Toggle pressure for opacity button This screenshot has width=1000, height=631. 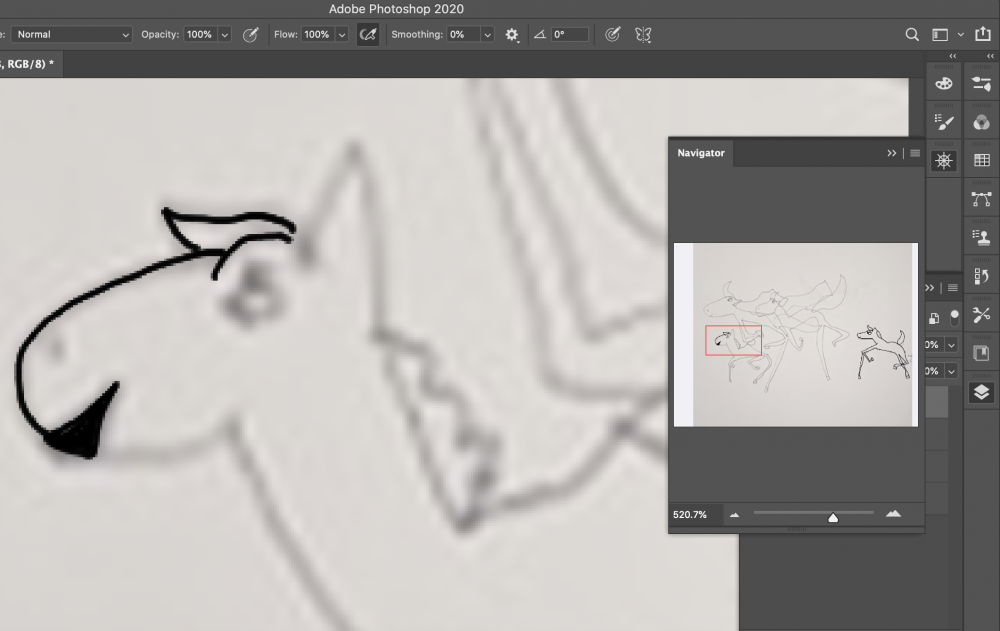click(251, 34)
